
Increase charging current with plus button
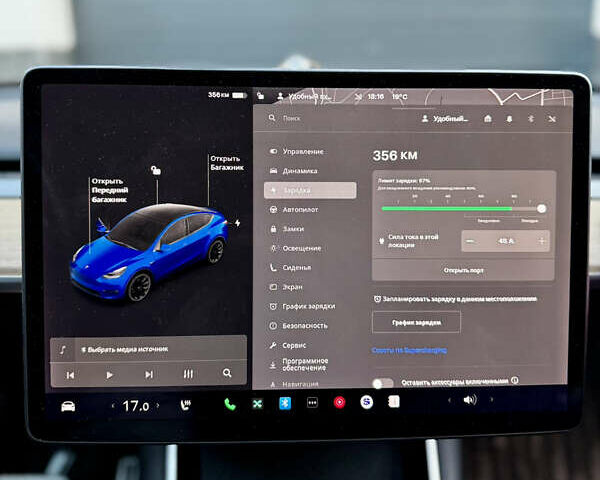click(x=542, y=241)
